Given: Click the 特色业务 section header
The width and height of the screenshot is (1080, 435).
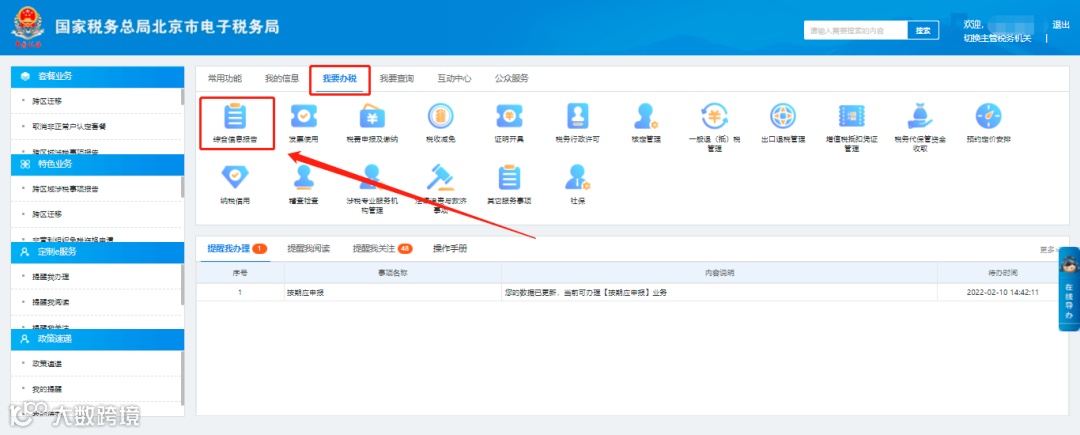Looking at the screenshot, I should pyautogui.click(x=98, y=164).
